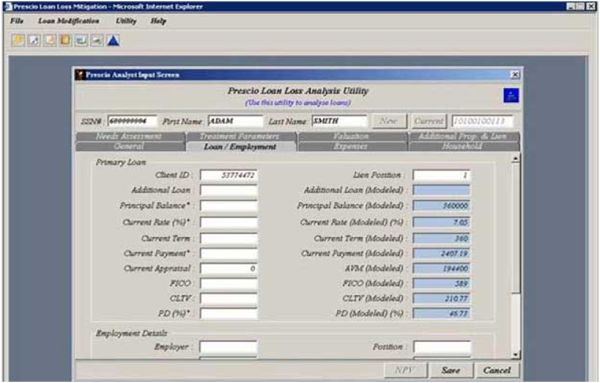This screenshot has width=600, height=383.
Task: Click the Cancel button
Action: tap(497, 370)
